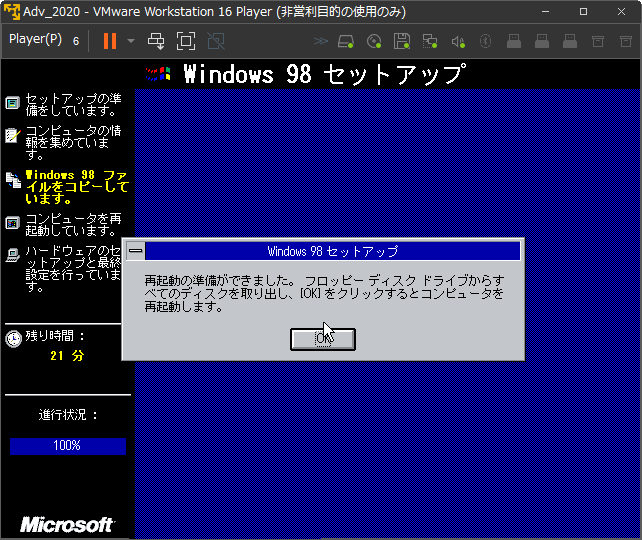This screenshot has width=642, height=540.
Task: Minimize the VMware Player window
Action: coord(545,11)
